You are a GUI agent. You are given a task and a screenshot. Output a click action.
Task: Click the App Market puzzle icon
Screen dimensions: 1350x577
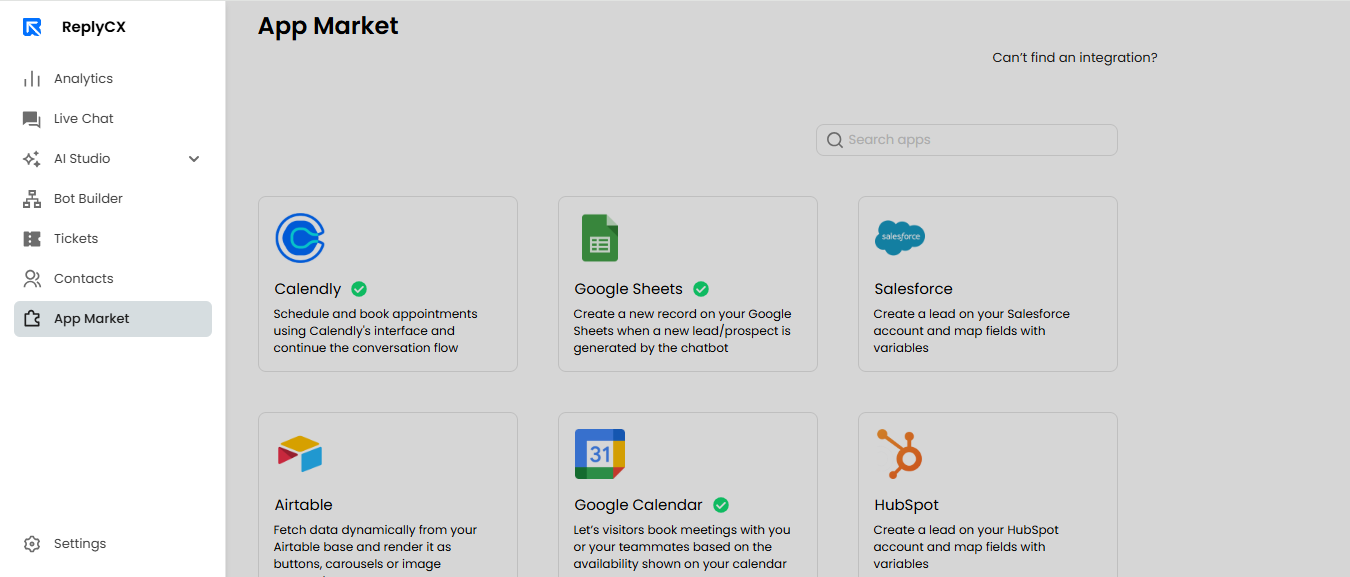(x=32, y=319)
